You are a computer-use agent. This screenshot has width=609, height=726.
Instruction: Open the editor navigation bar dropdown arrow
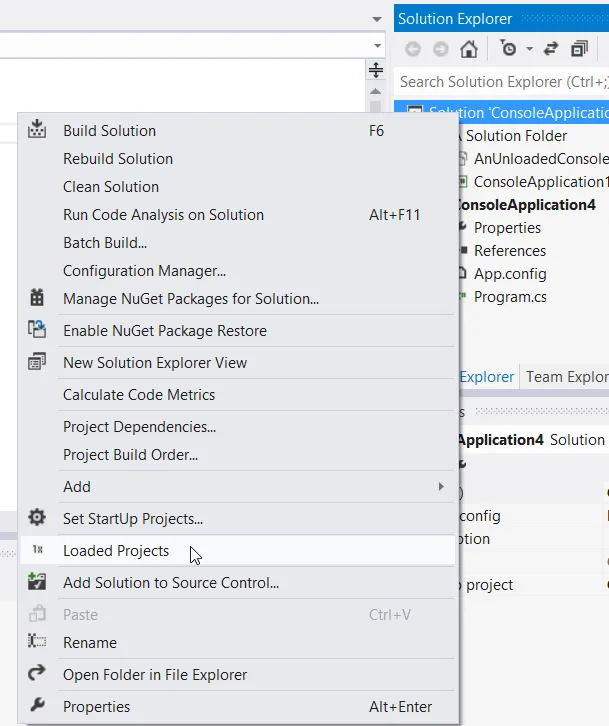[x=377, y=45]
